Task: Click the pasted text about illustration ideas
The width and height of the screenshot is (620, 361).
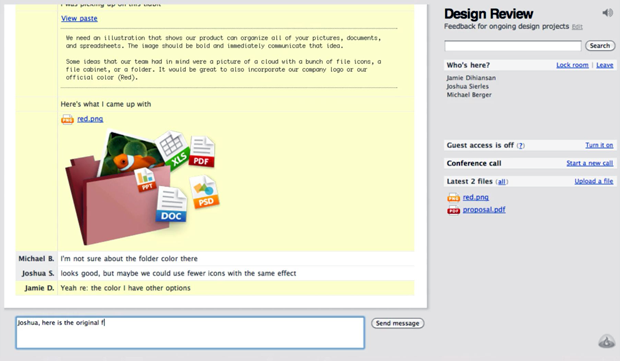Action: coord(223,58)
